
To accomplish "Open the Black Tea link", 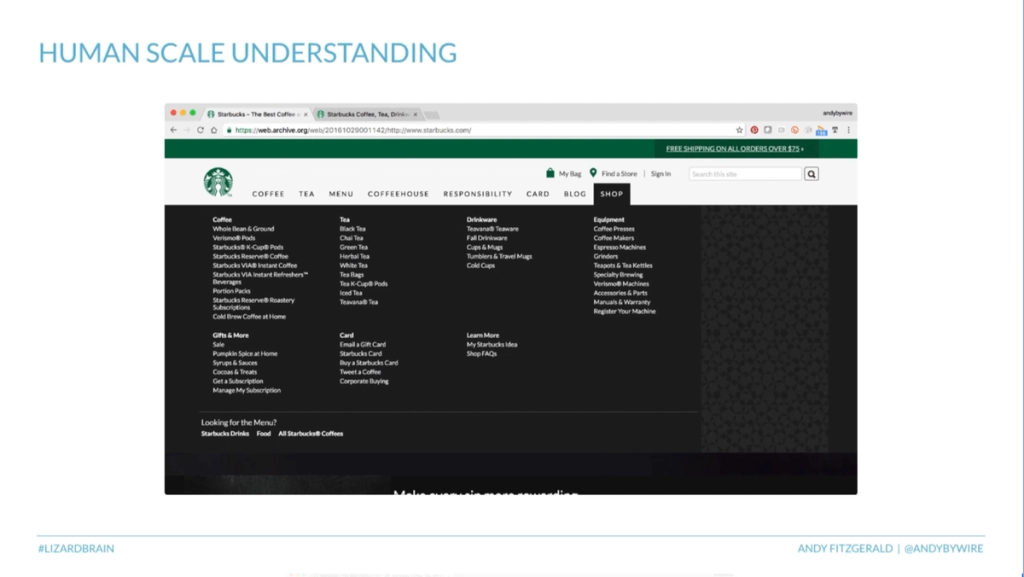I will [x=353, y=229].
